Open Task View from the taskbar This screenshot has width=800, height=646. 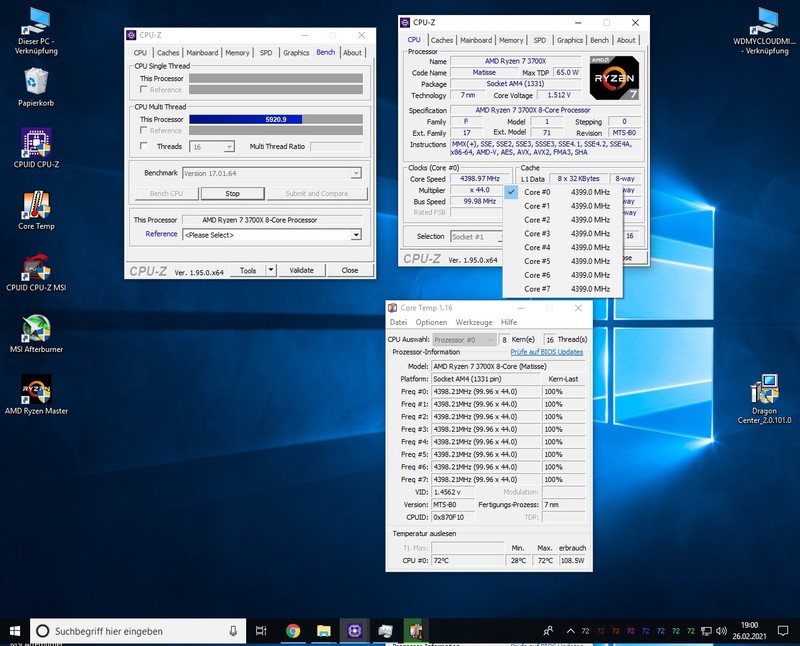[261, 631]
